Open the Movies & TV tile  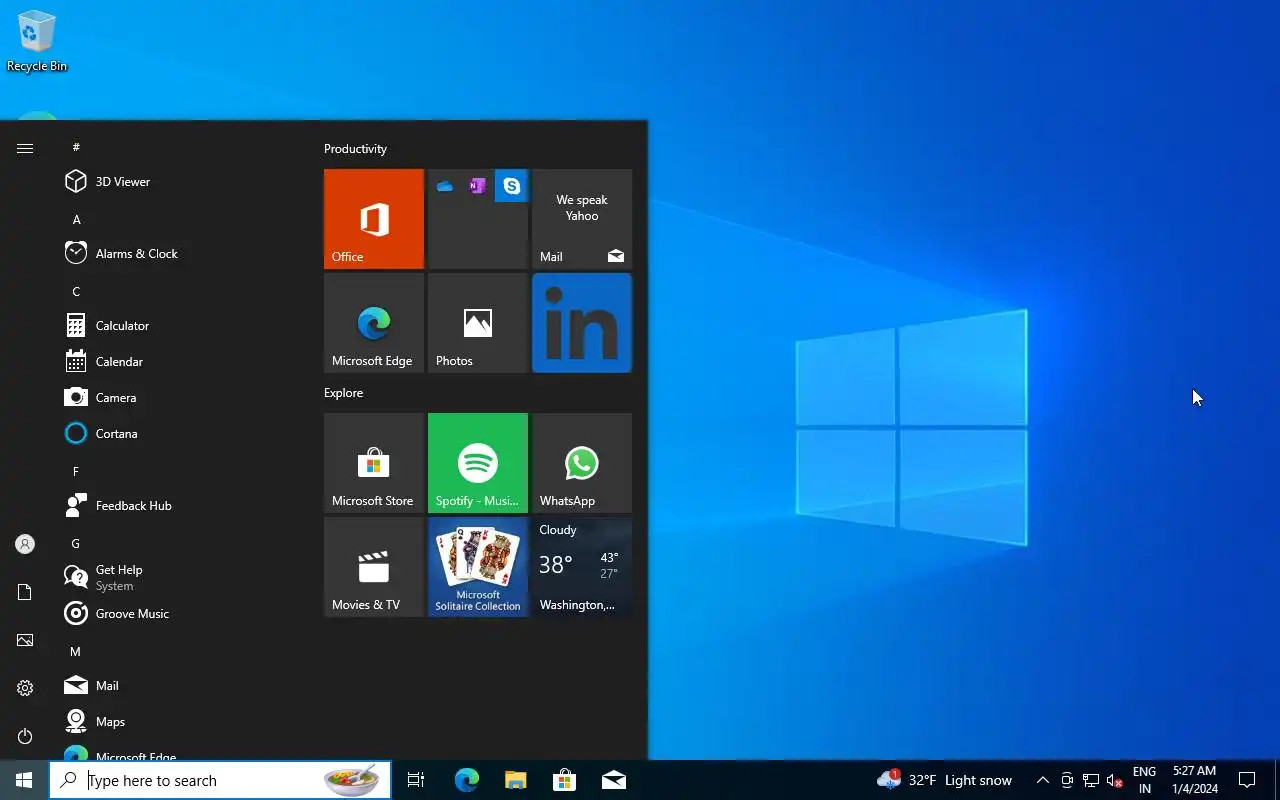click(374, 567)
